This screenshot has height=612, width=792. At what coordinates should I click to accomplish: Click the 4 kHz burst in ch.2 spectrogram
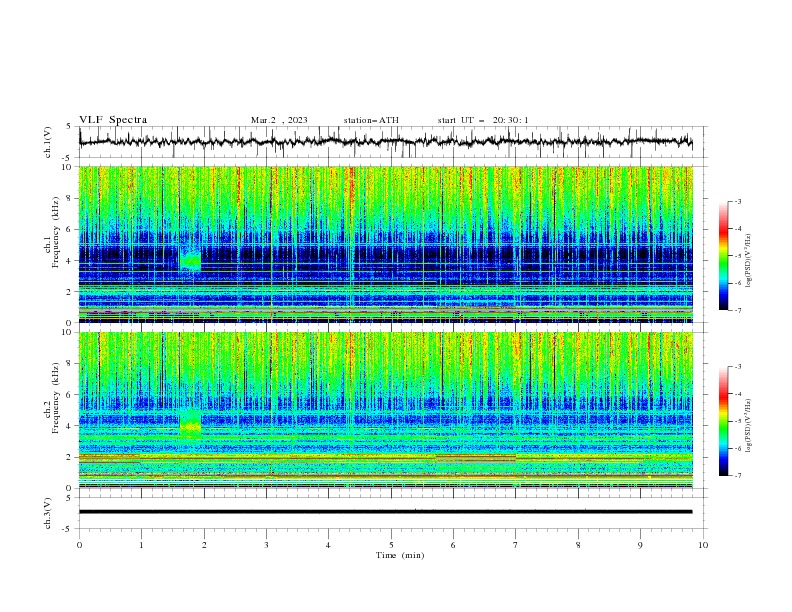190,424
